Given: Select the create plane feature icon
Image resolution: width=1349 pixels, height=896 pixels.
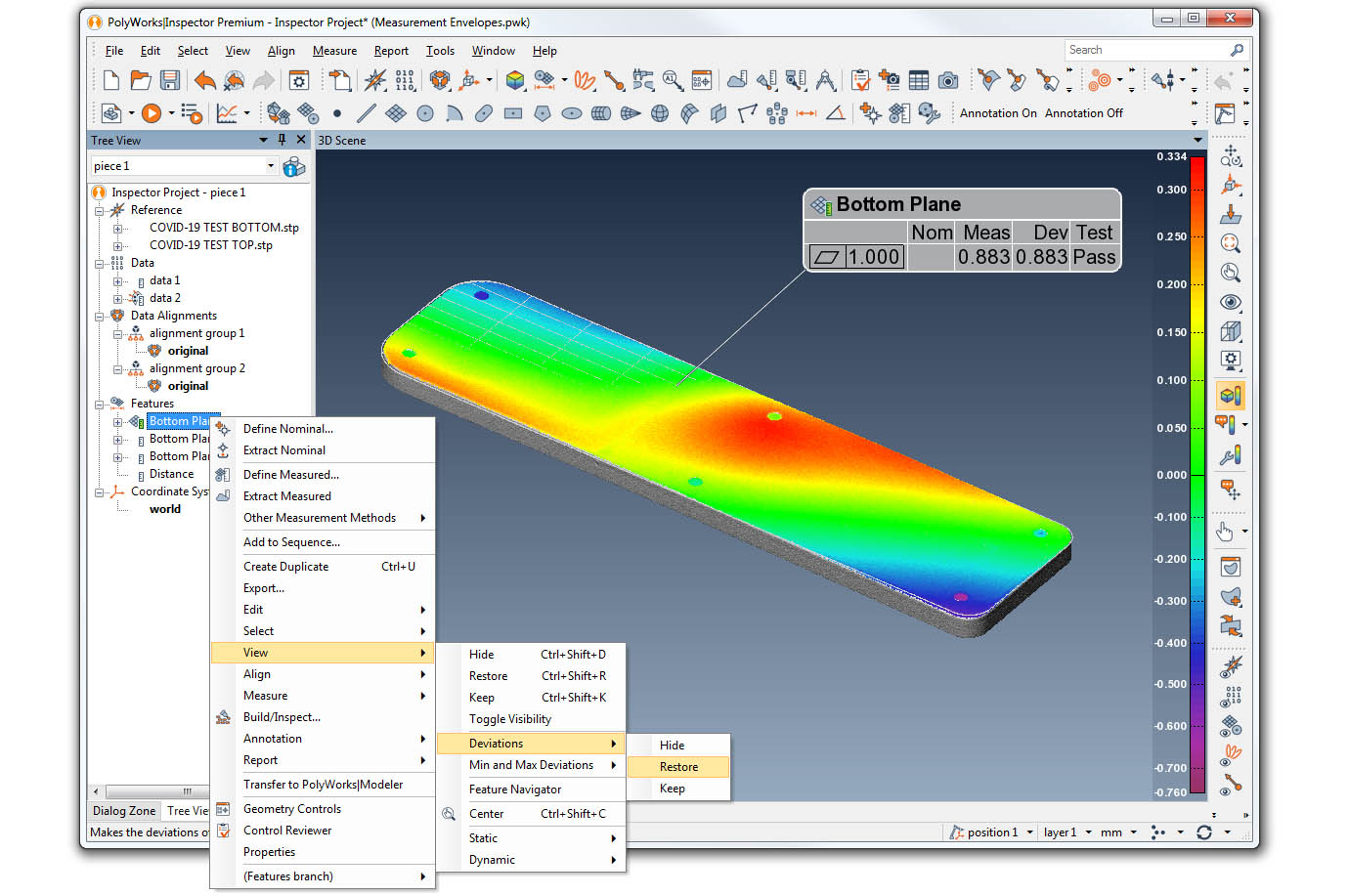Looking at the screenshot, I should point(395,113).
